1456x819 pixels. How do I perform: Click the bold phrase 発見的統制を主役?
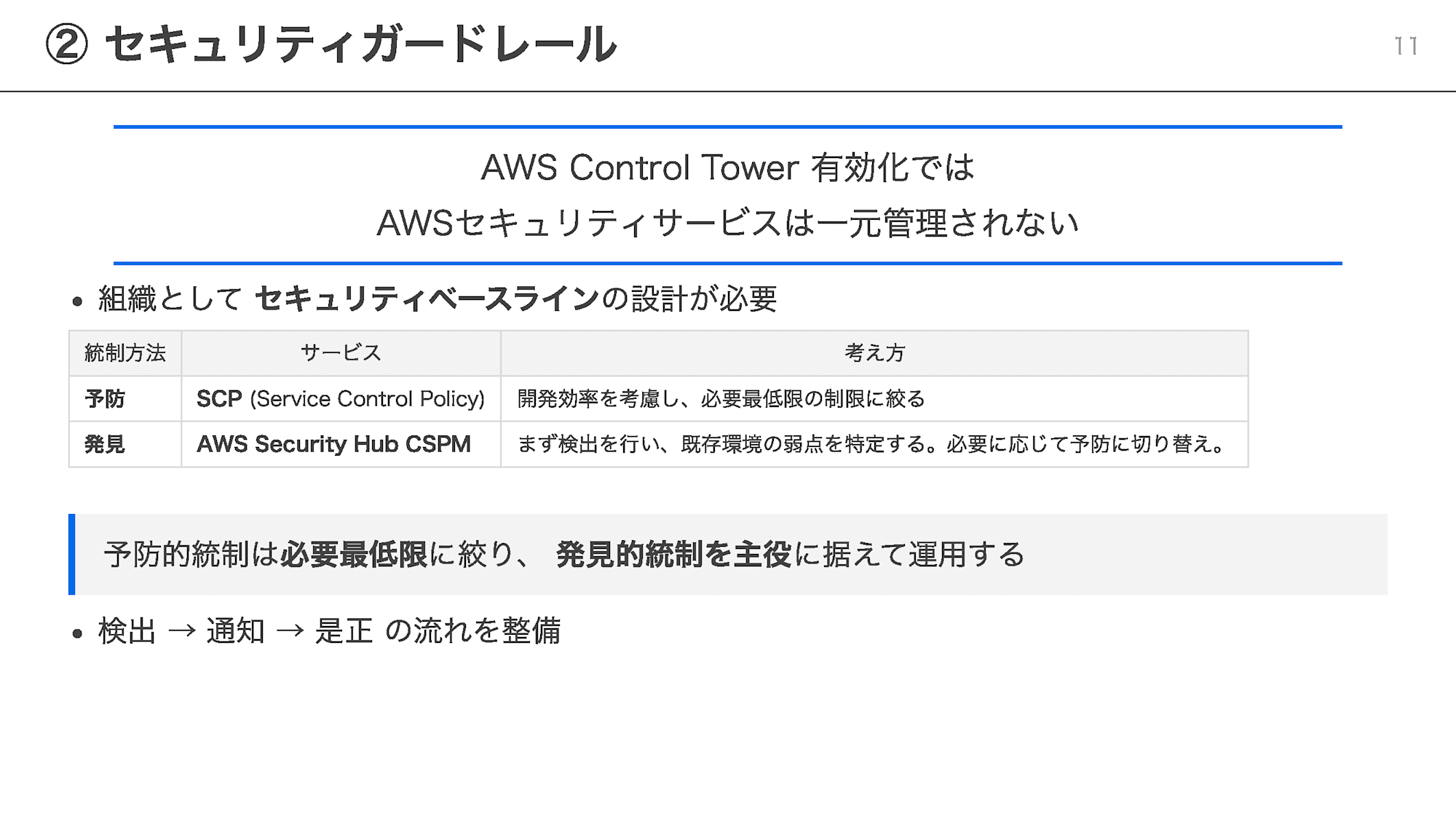pyautogui.click(x=673, y=555)
